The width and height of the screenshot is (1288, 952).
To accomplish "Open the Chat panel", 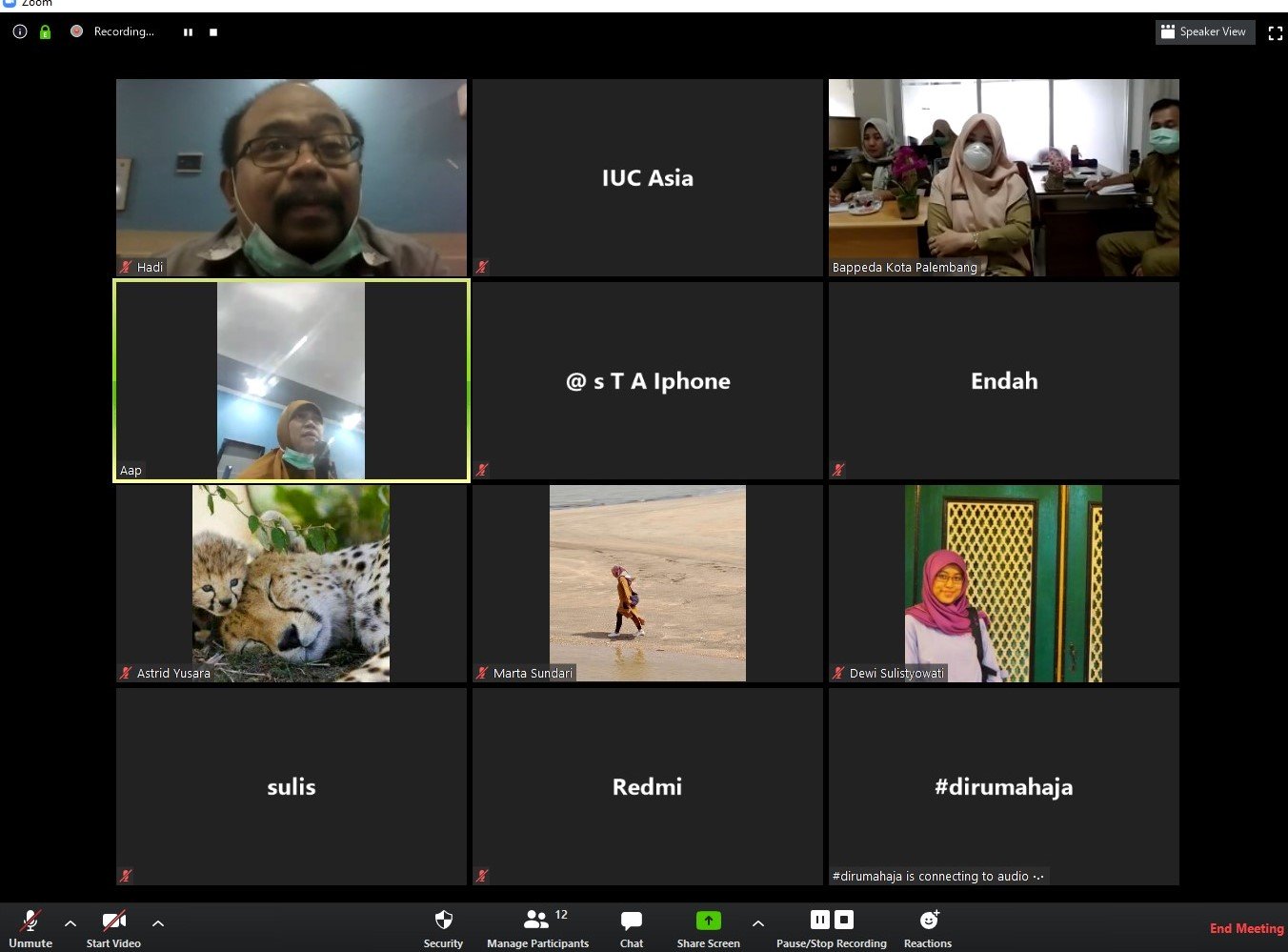I will [x=631, y=927].
